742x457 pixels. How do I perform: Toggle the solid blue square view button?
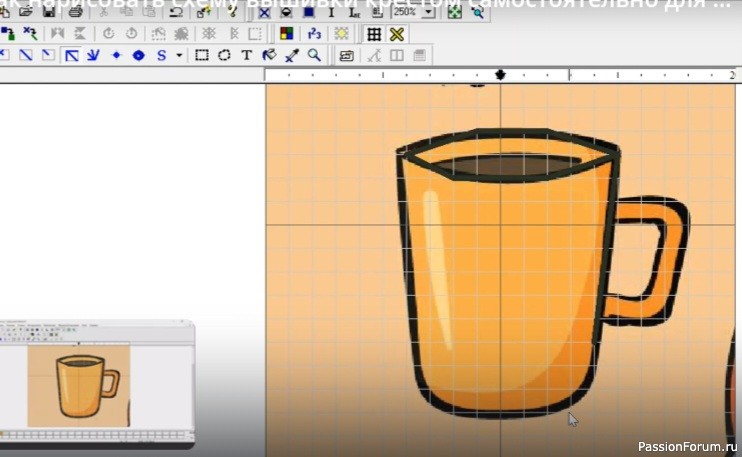309,13
